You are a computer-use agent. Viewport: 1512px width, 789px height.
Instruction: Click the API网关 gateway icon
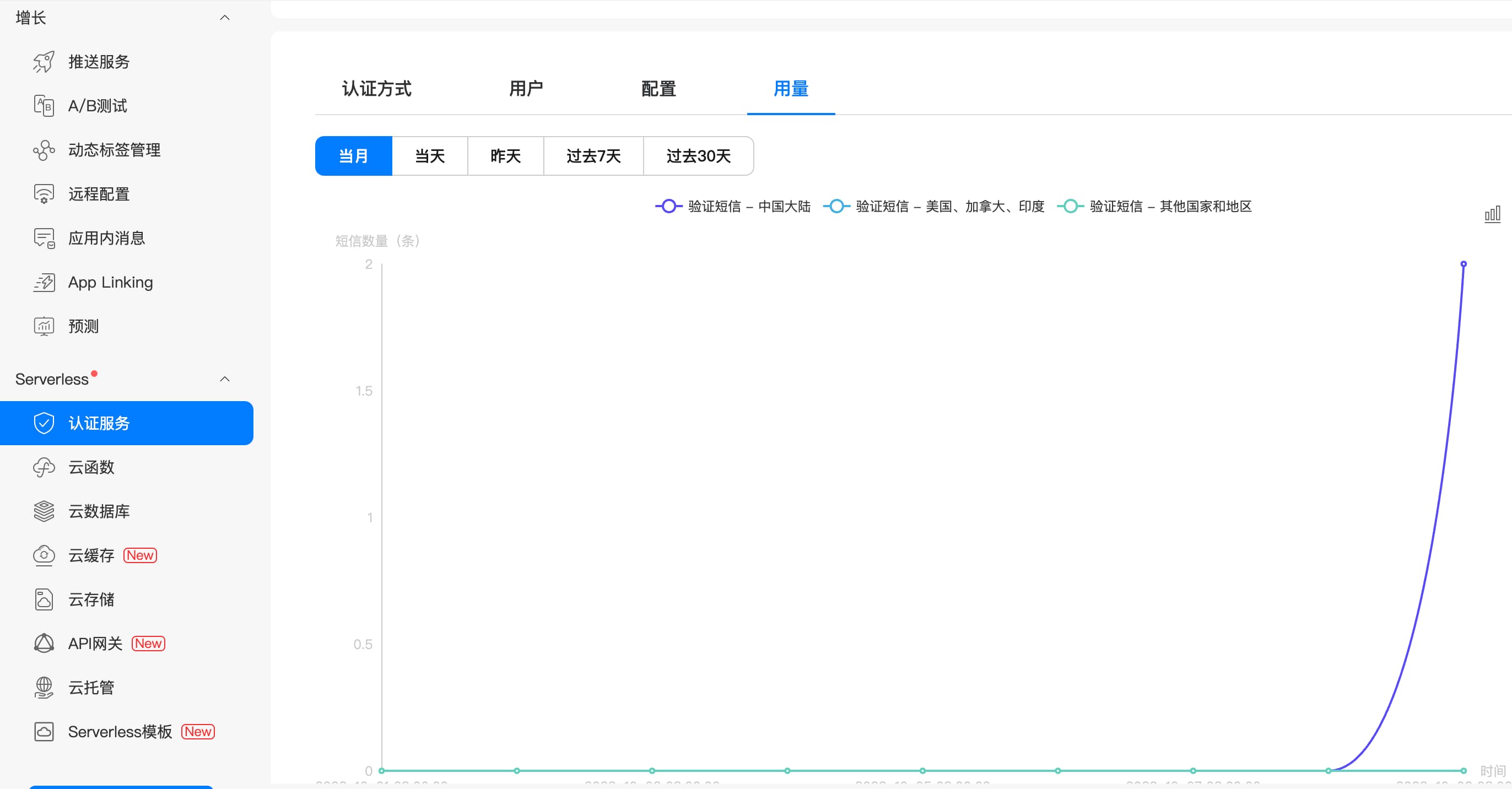pos(44,644)
